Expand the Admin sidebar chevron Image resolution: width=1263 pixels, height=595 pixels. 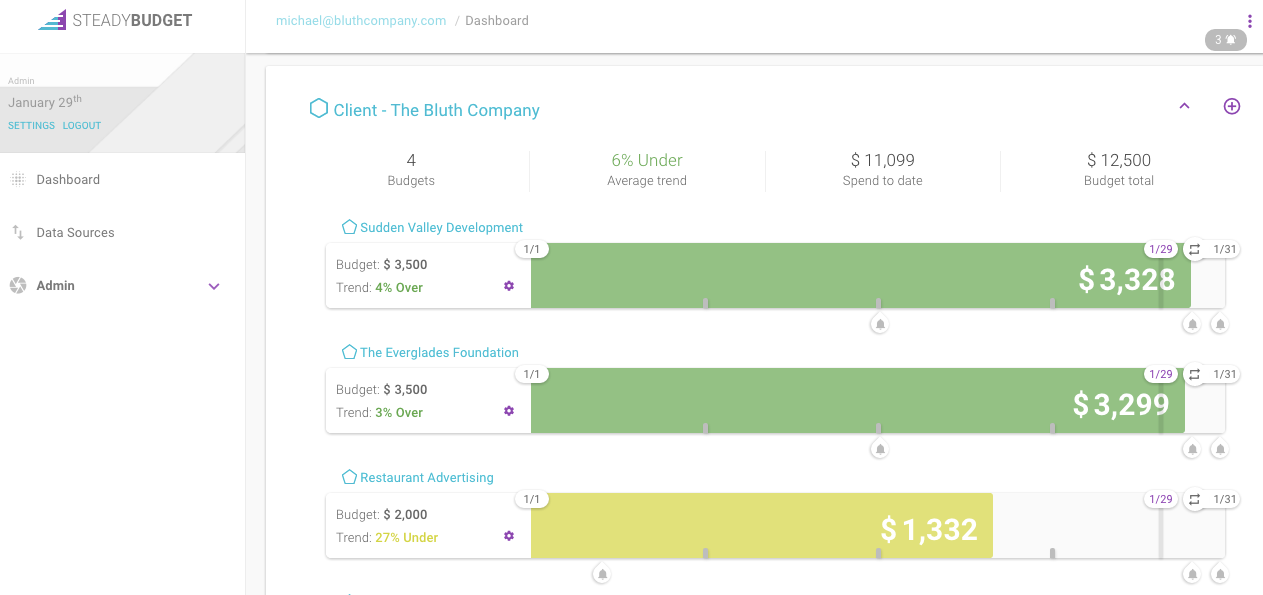[213, 287]
